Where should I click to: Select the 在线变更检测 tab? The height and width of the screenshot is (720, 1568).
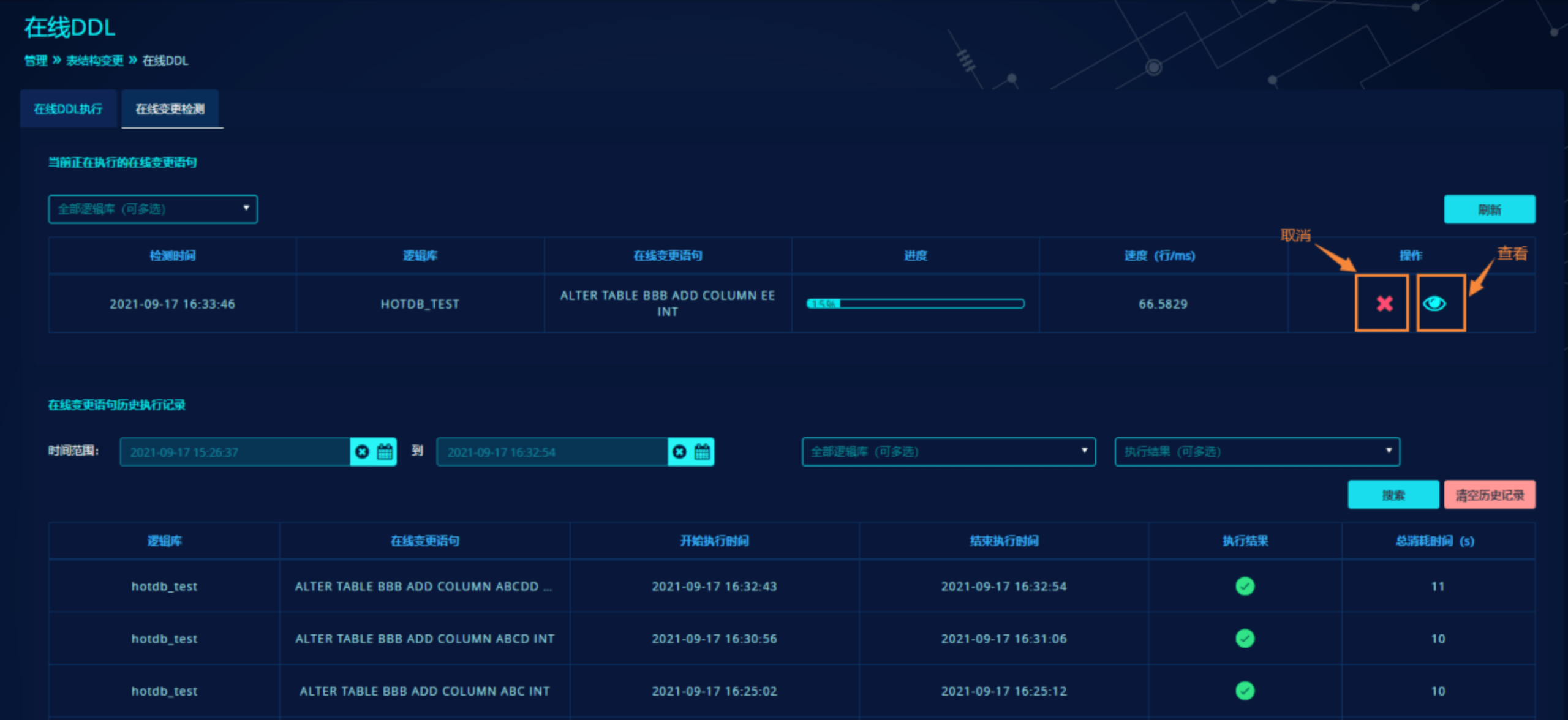tap(170, 109)
